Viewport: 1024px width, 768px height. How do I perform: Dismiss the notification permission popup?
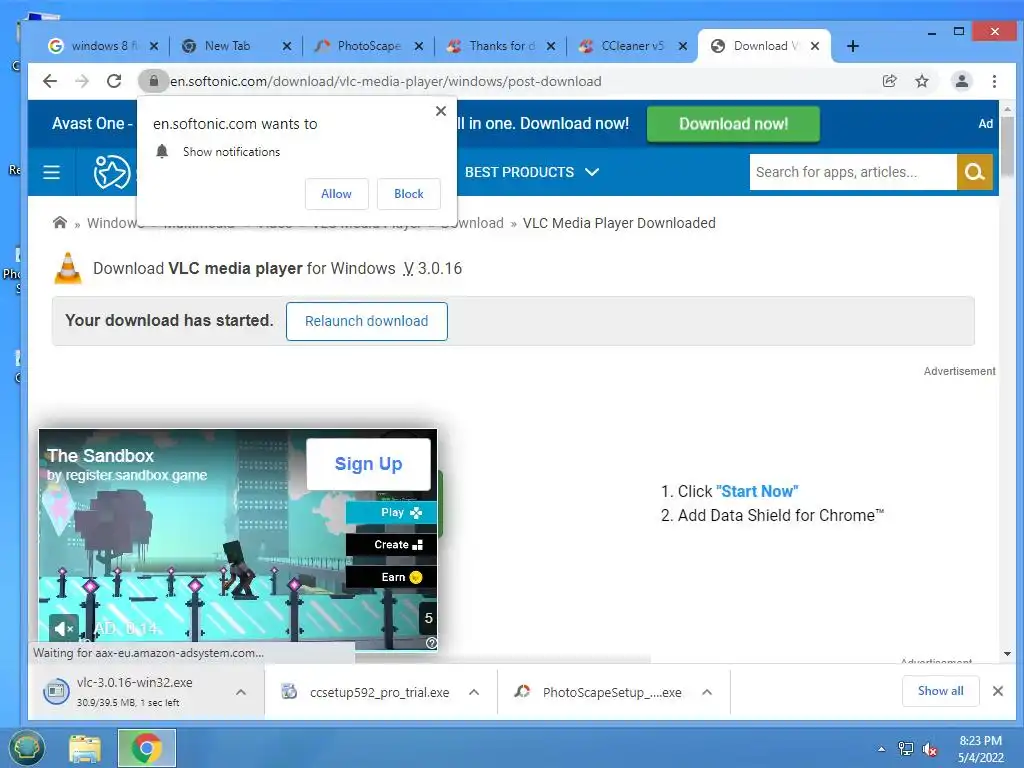click(441, 111)
